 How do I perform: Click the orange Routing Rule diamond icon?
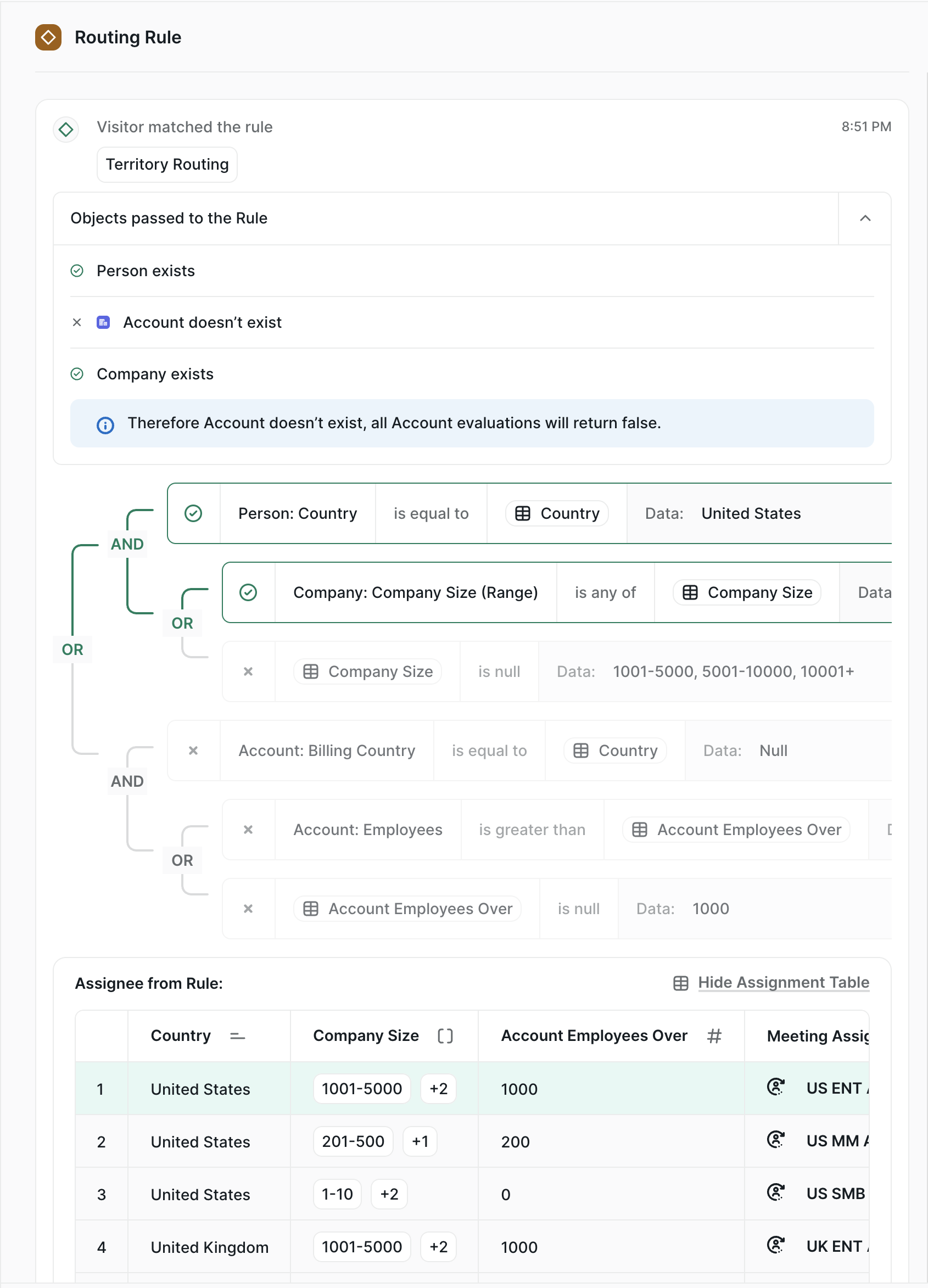coord(48,37)
